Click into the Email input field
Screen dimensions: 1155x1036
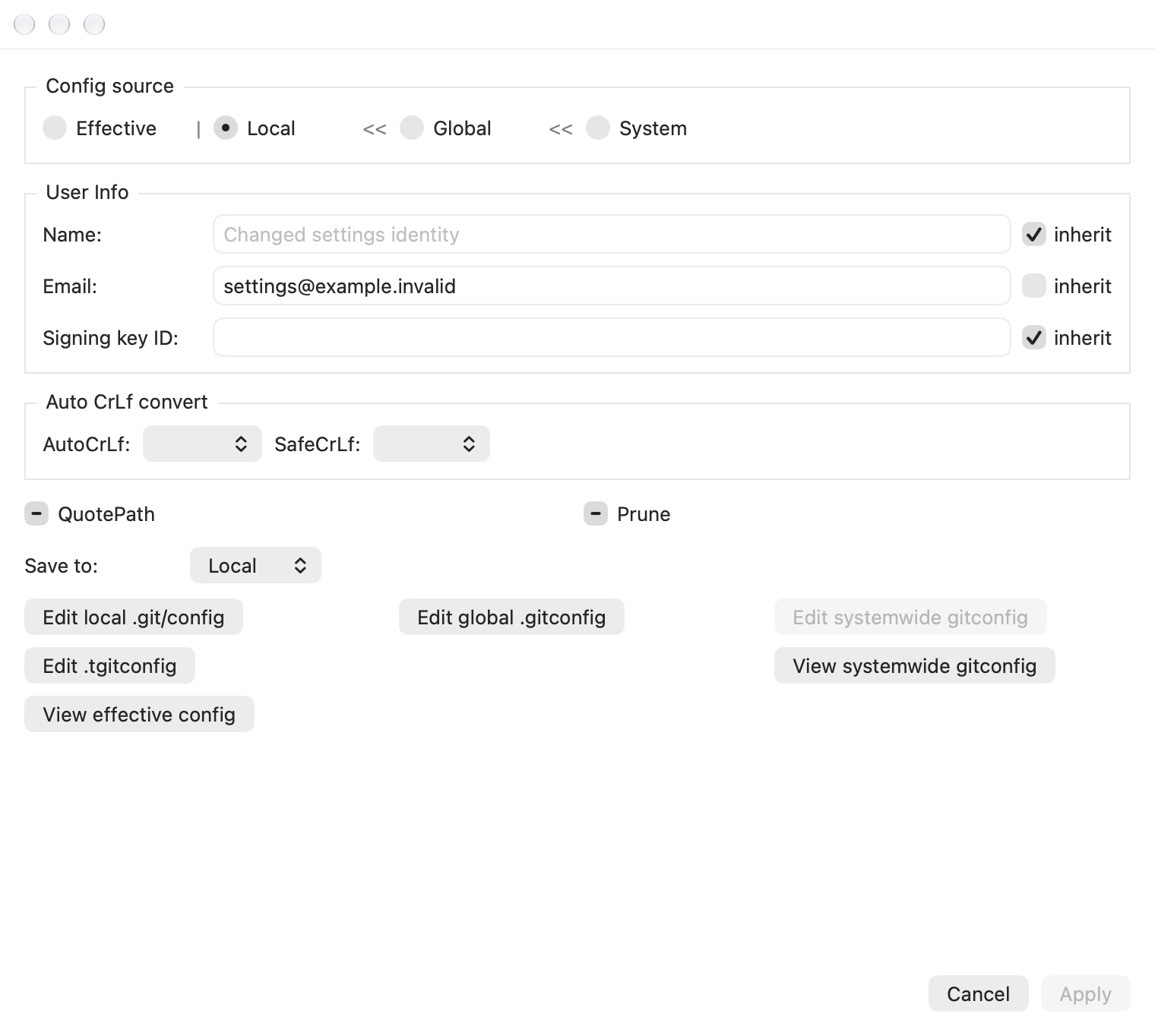[x=612, y=286]
